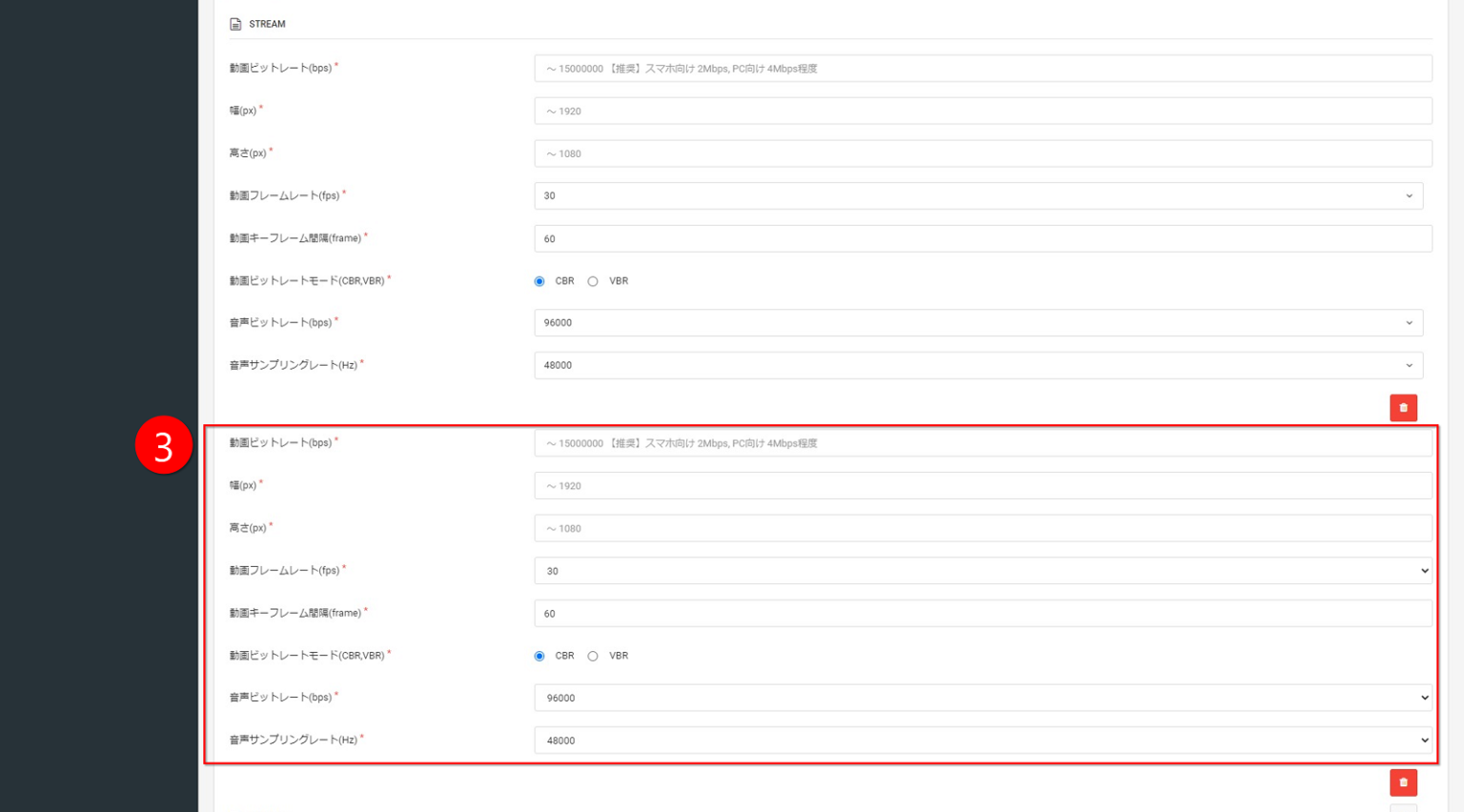Delete the first stream with red trash icon
1464x812 pixels.
click(x=1403, y=408)
